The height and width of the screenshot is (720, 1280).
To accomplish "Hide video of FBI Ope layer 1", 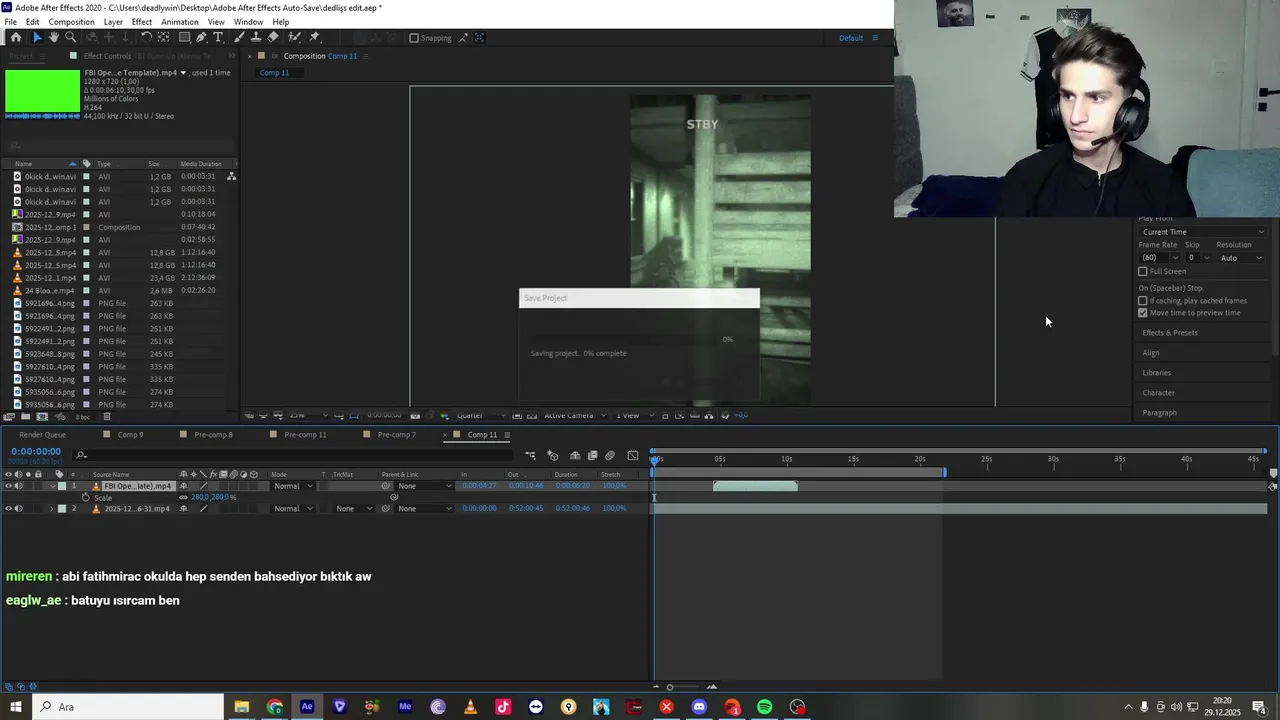I will [8, 486].
